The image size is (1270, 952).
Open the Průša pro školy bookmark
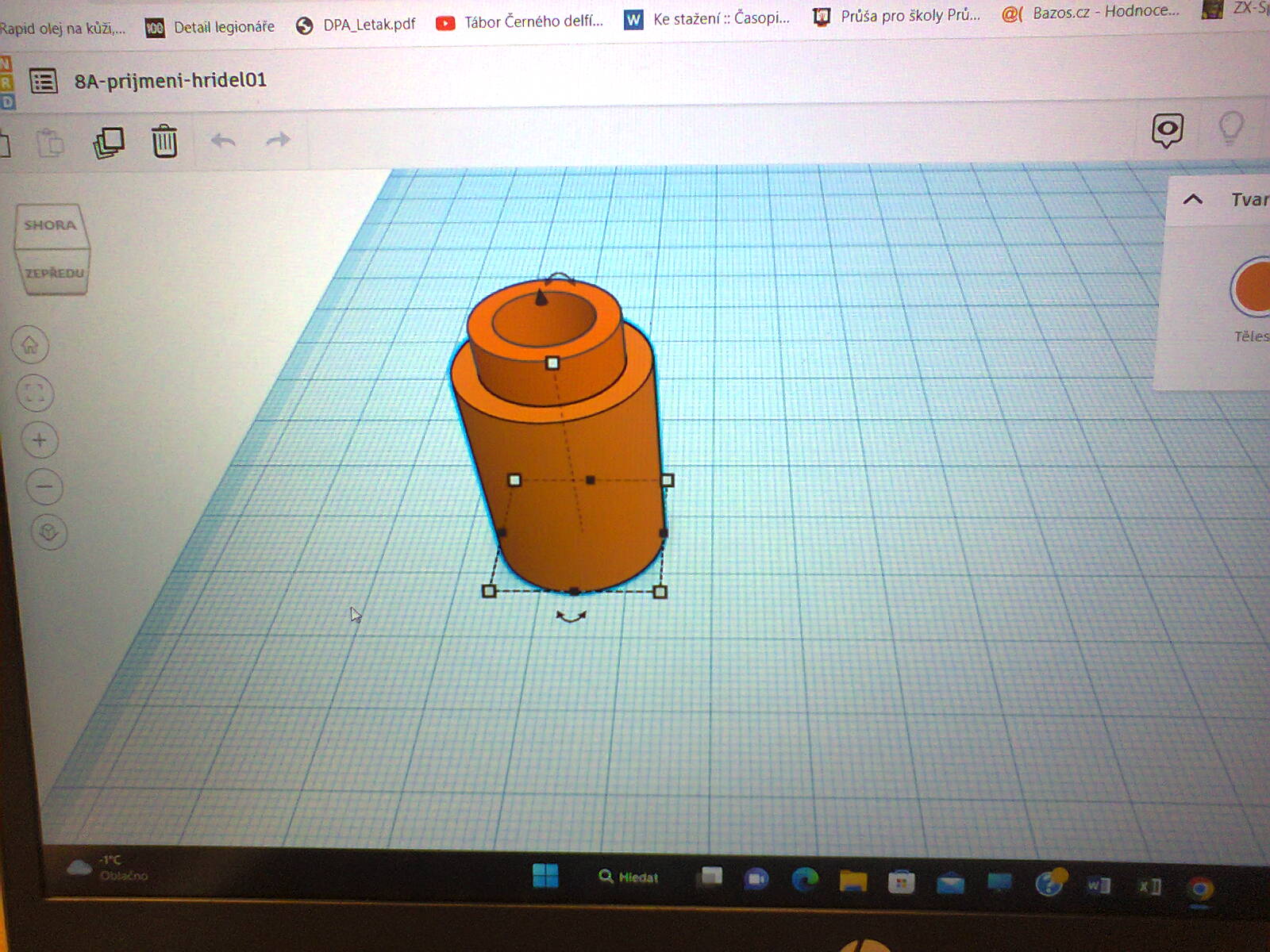897,15
